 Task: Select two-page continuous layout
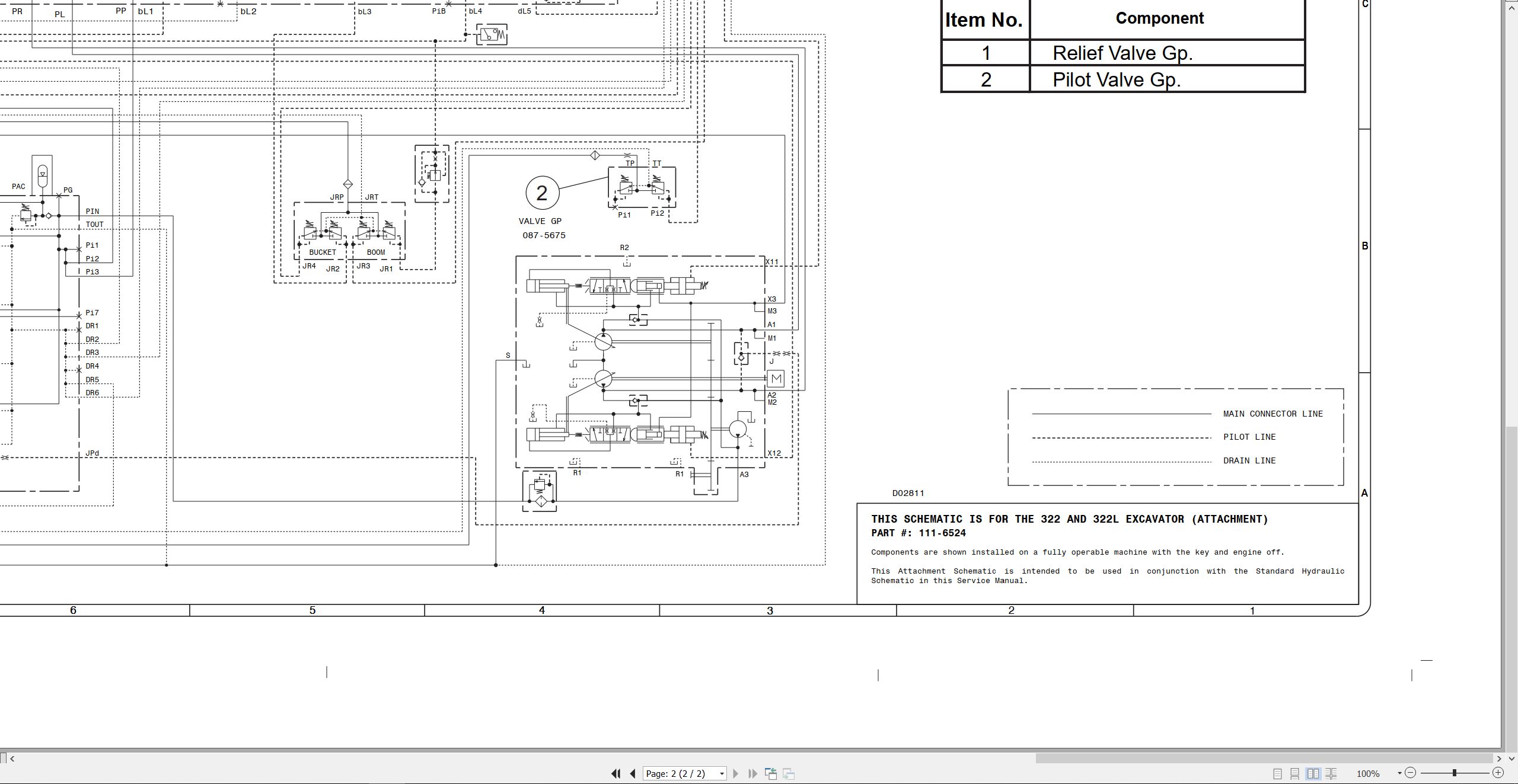[x=1331, y=773]
